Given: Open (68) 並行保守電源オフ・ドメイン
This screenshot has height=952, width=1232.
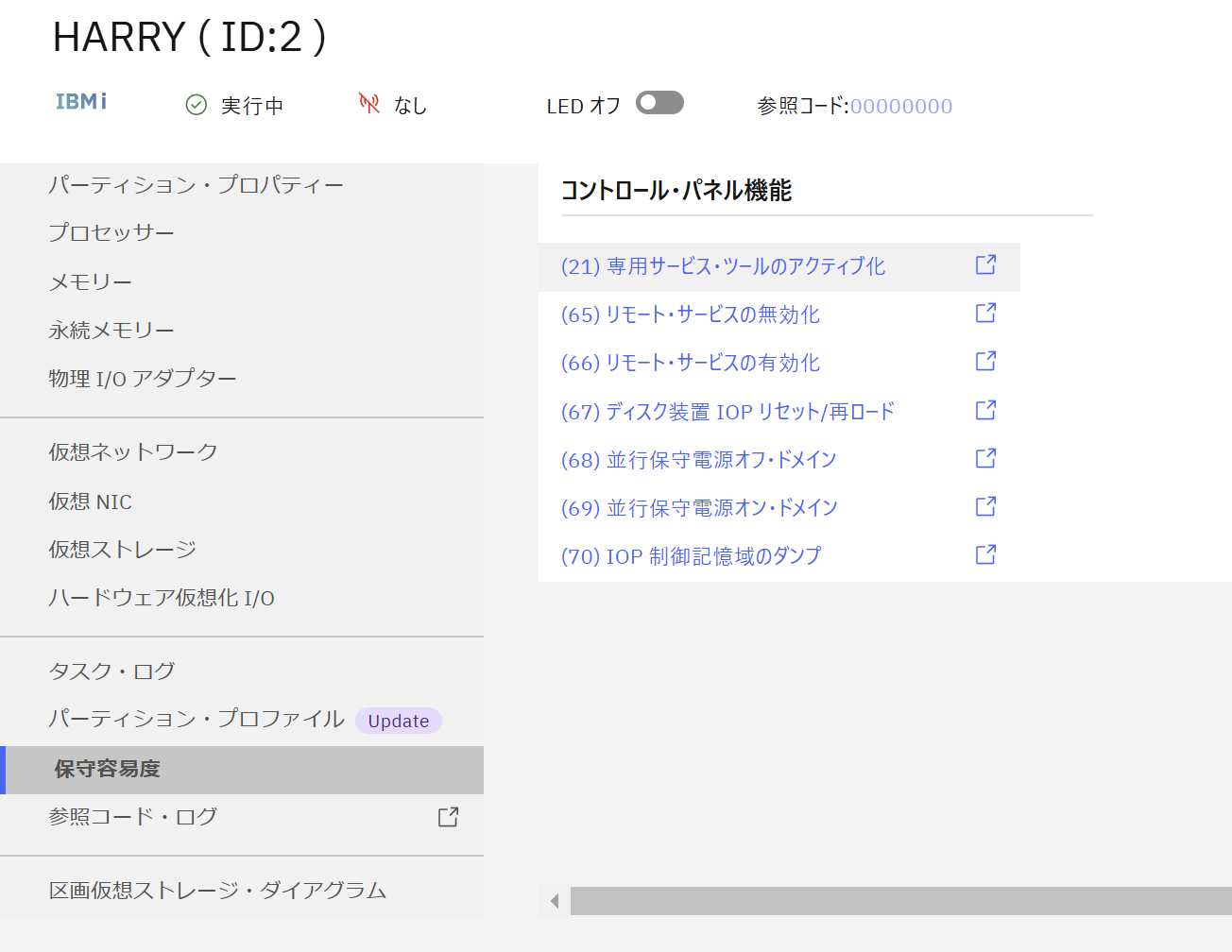Looking at the screenshot, I should click(699, 460).
